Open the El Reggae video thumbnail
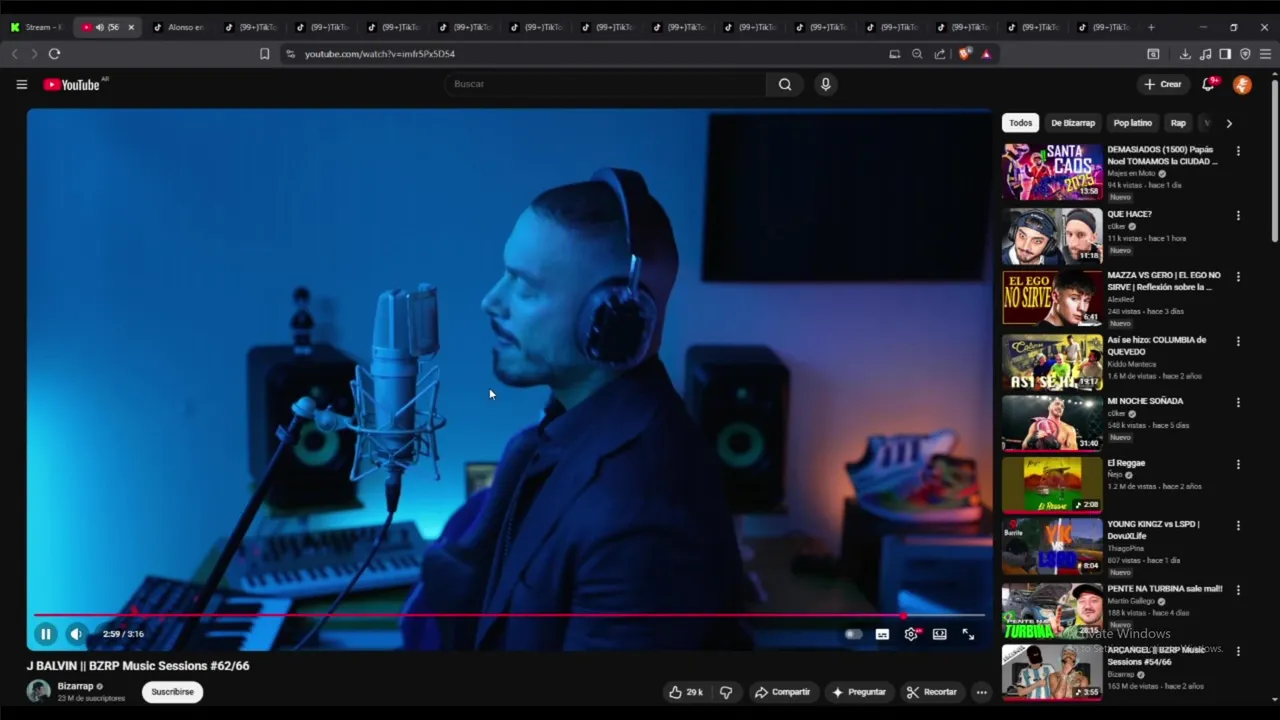Screen dimensions: 1280x720 1052,484
